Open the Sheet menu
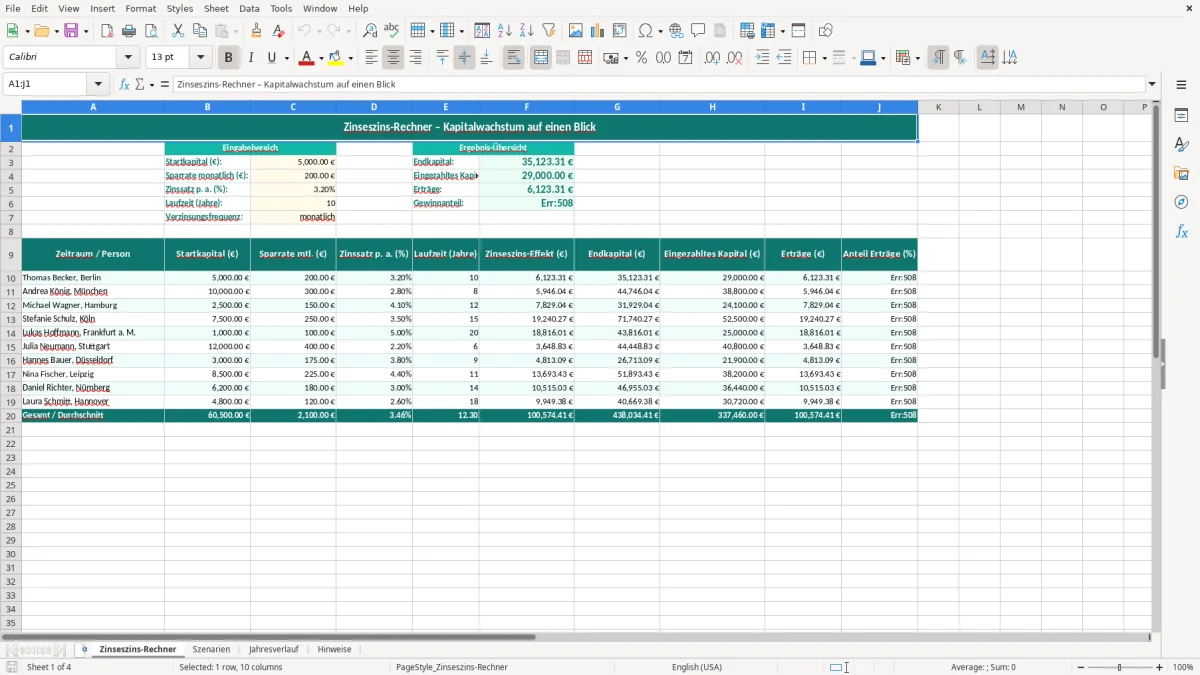 point(216,8)
